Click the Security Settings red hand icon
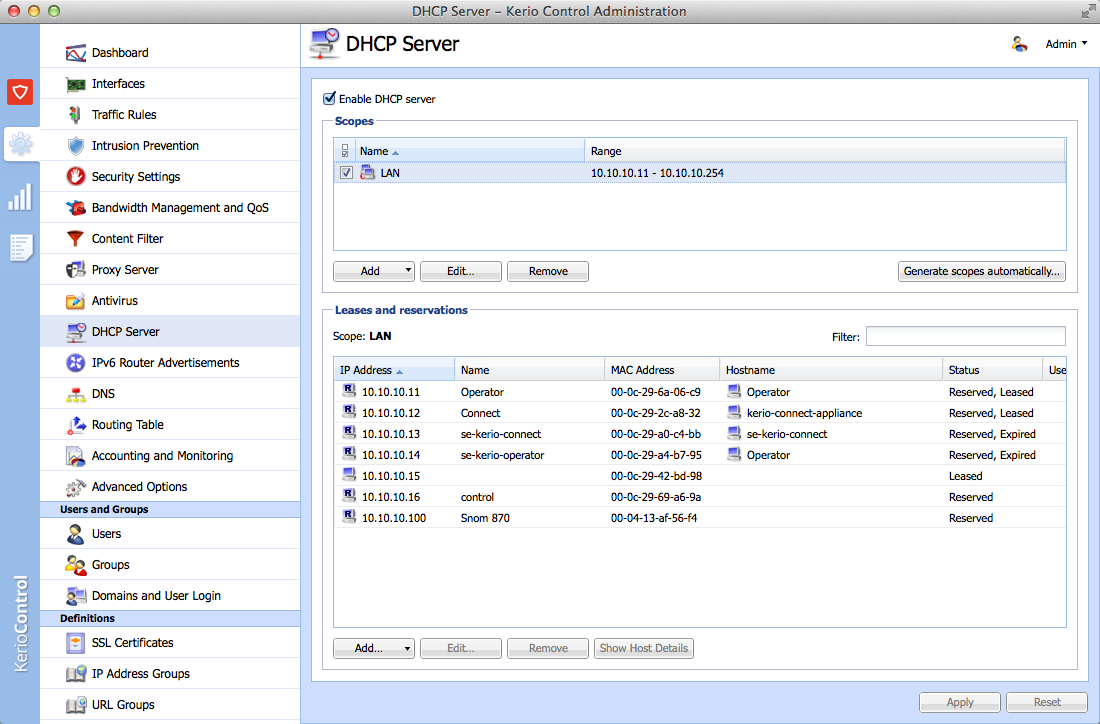 tap(76, 177)
